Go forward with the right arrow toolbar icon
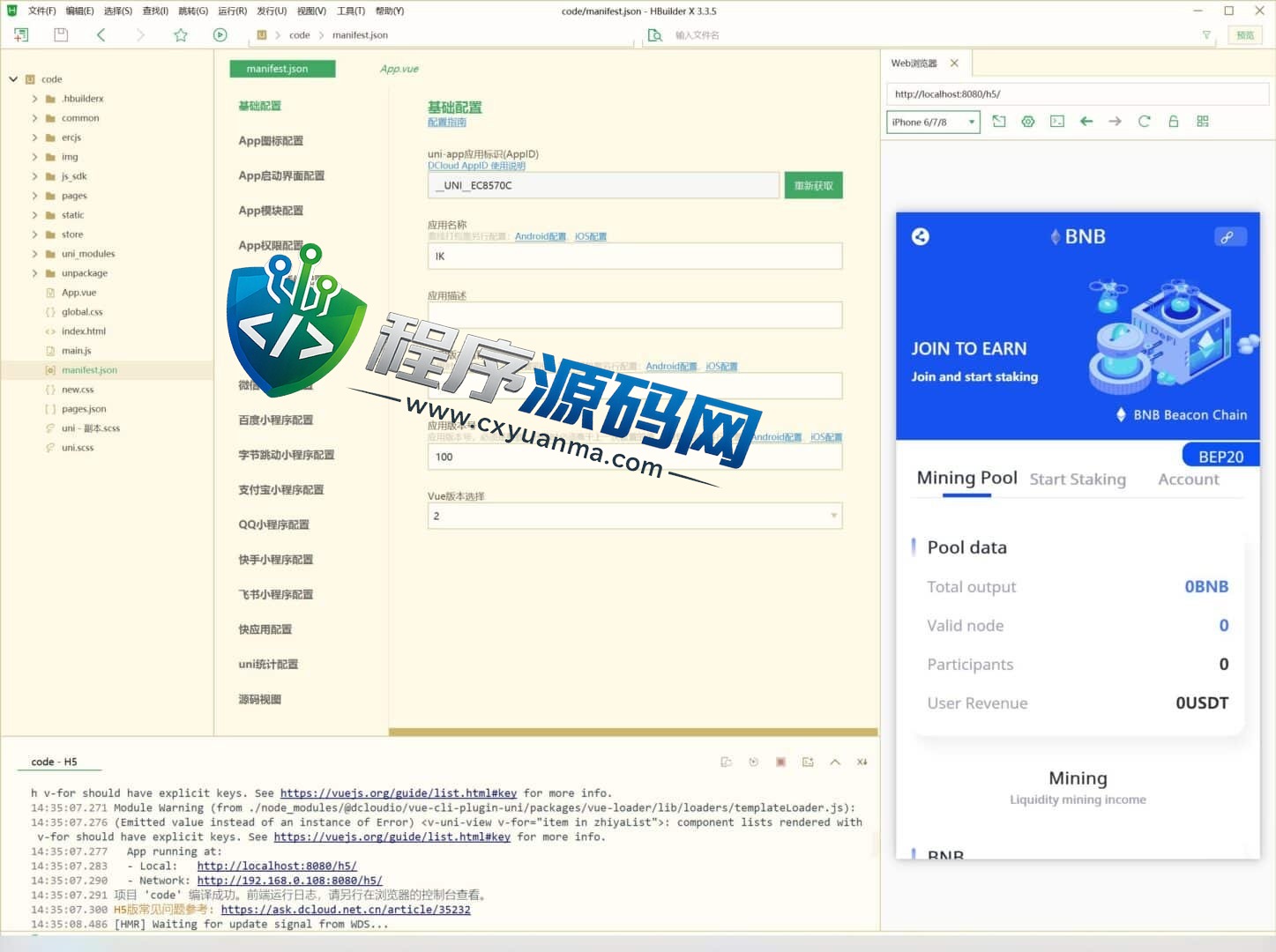 [140, 35]
